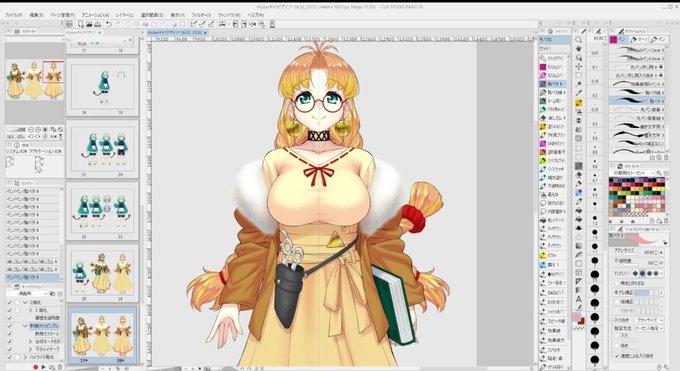Select the highlighted 製ペタ brush in sub tool list

pyautogui.click(x=637, y=101)
